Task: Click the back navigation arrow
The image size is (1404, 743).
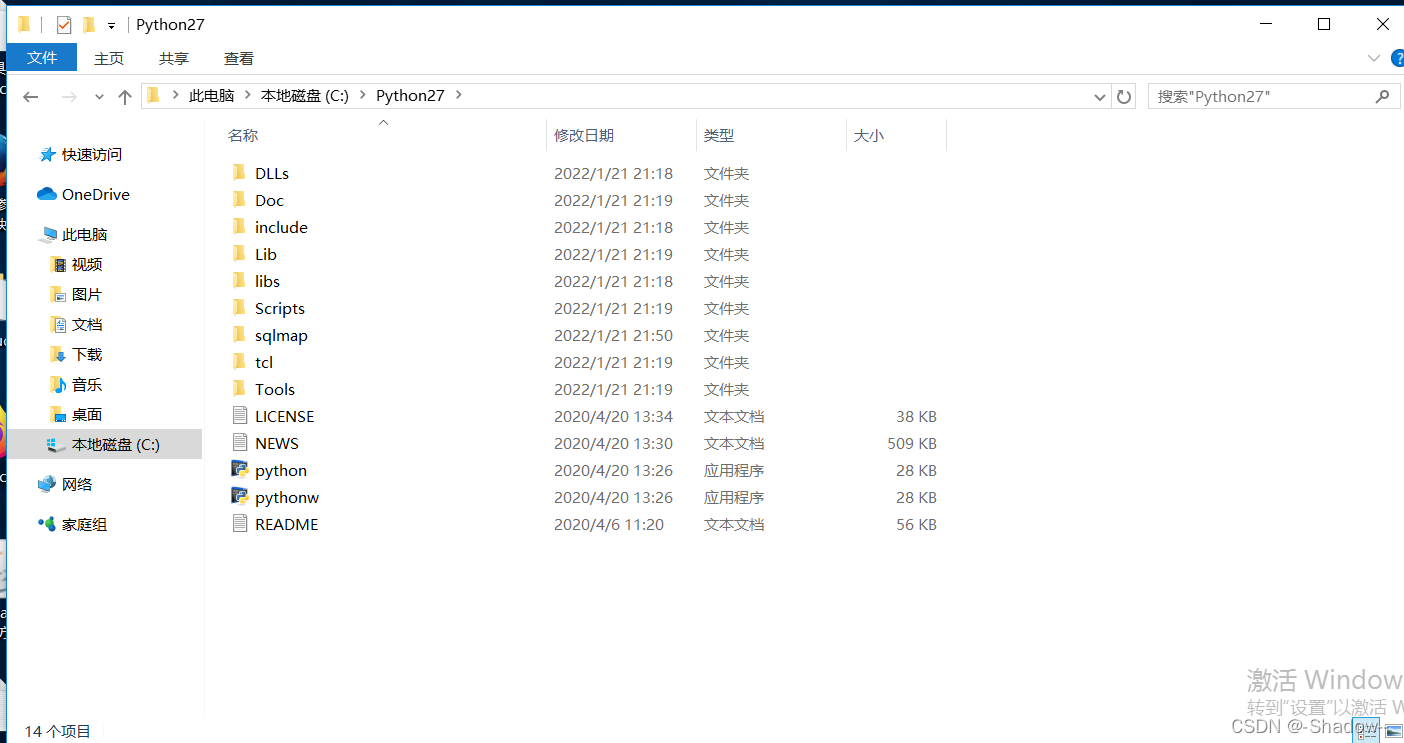Action: click(x=30, y=95)
